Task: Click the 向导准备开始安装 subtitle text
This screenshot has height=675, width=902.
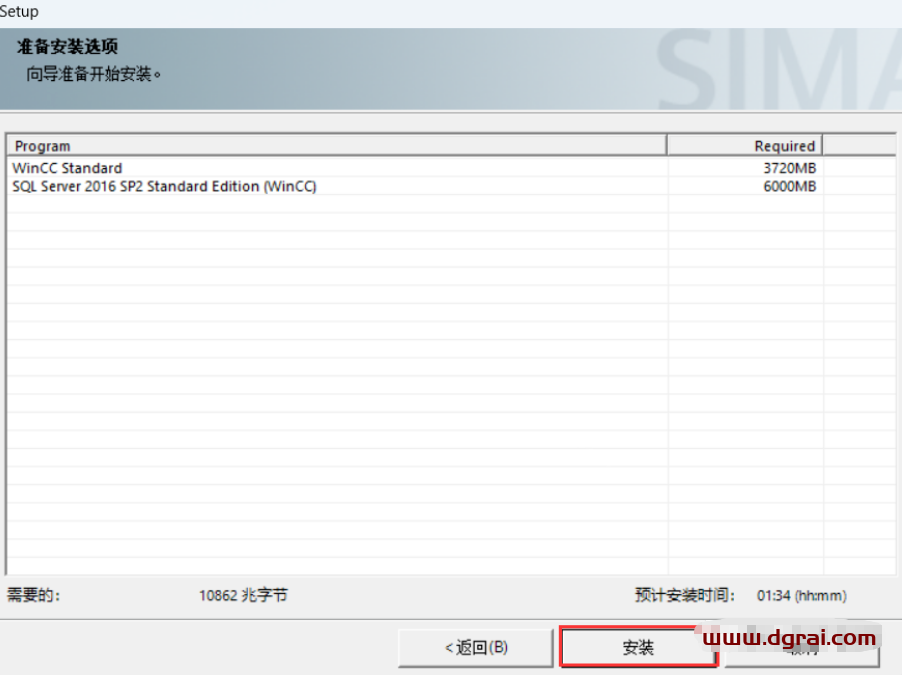Action: point(94,74)
